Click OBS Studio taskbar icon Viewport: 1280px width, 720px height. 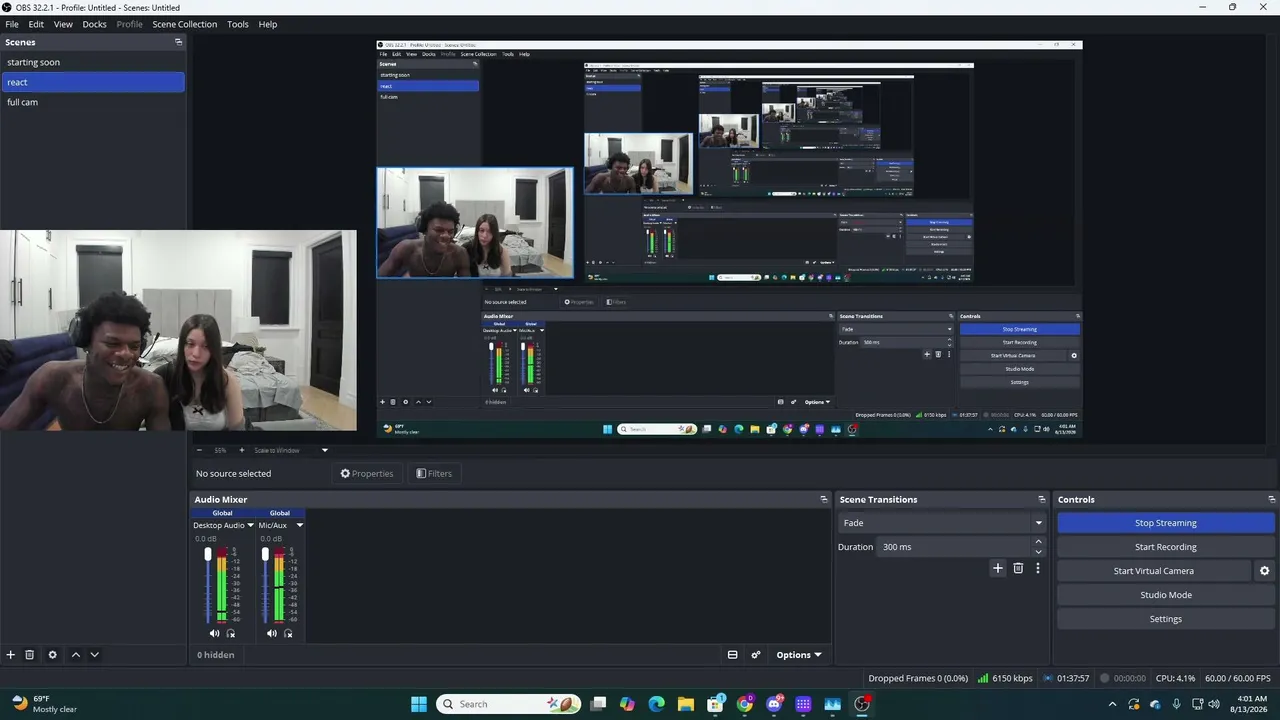862,704
